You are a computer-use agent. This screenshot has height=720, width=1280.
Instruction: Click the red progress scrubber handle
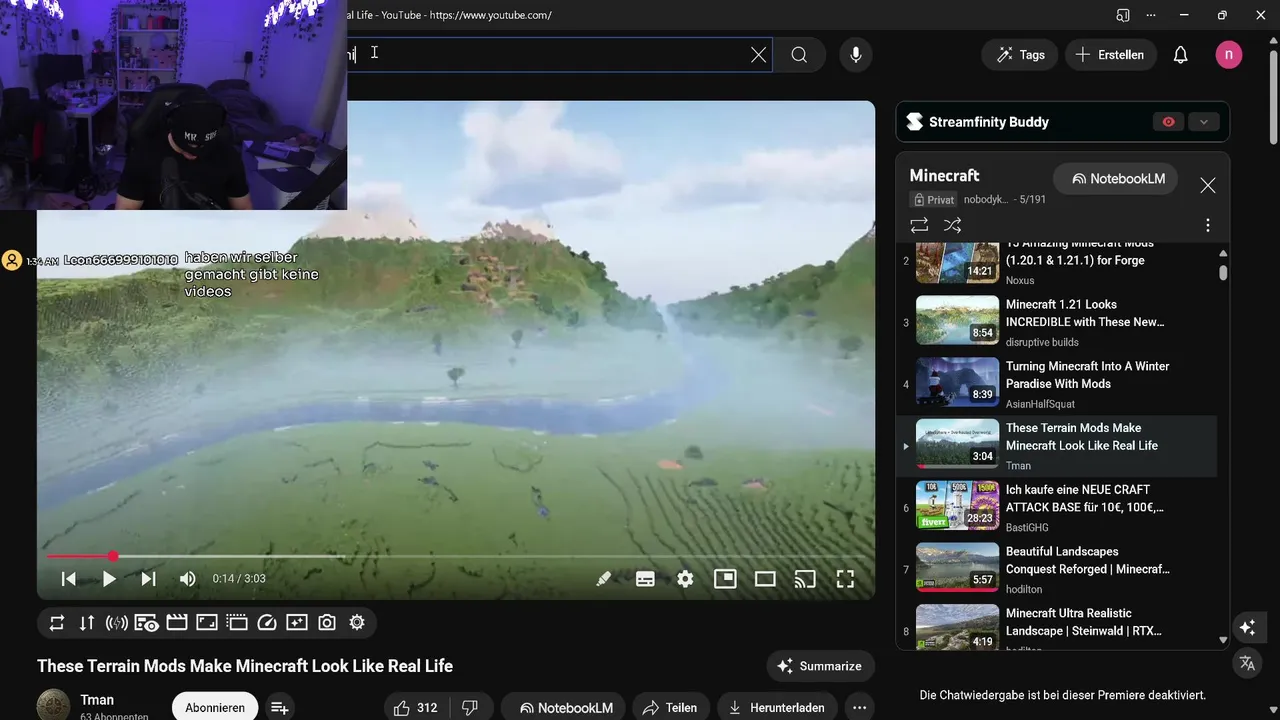point(113,556)
